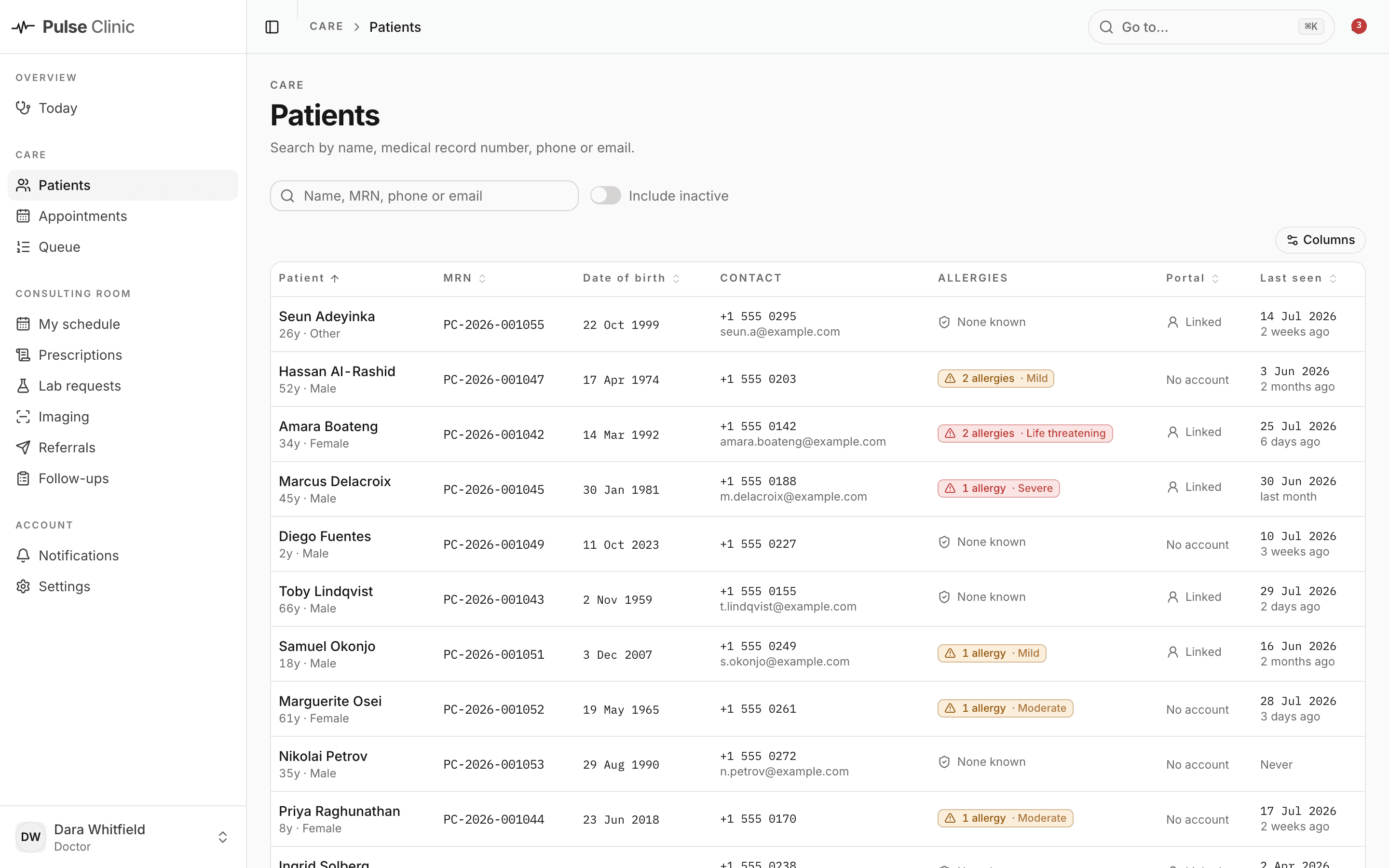
Task: Open Lab requests flask icon
Action: [23, 386]
